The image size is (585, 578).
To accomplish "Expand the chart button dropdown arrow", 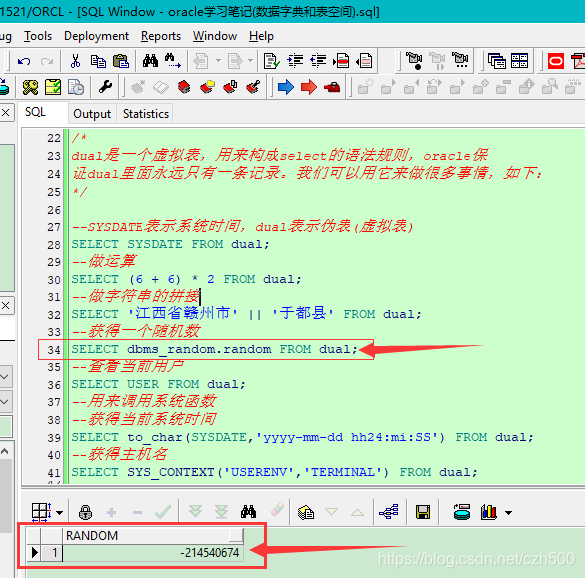I will 508,513.
